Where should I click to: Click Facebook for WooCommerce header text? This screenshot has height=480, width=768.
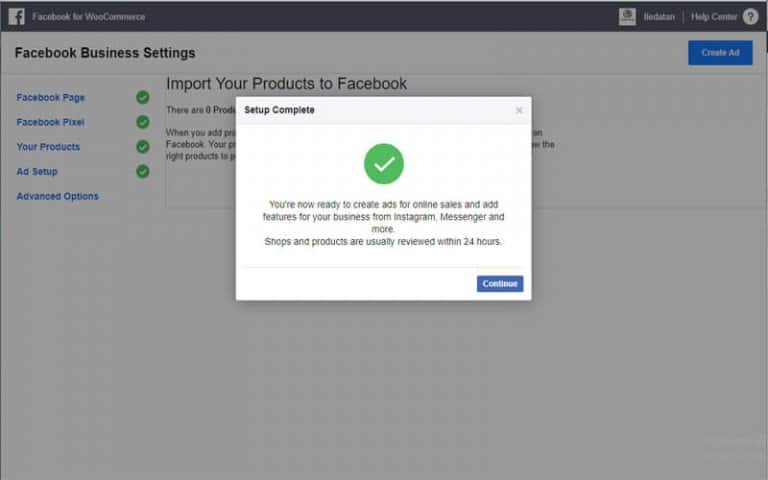pos(89,17)
